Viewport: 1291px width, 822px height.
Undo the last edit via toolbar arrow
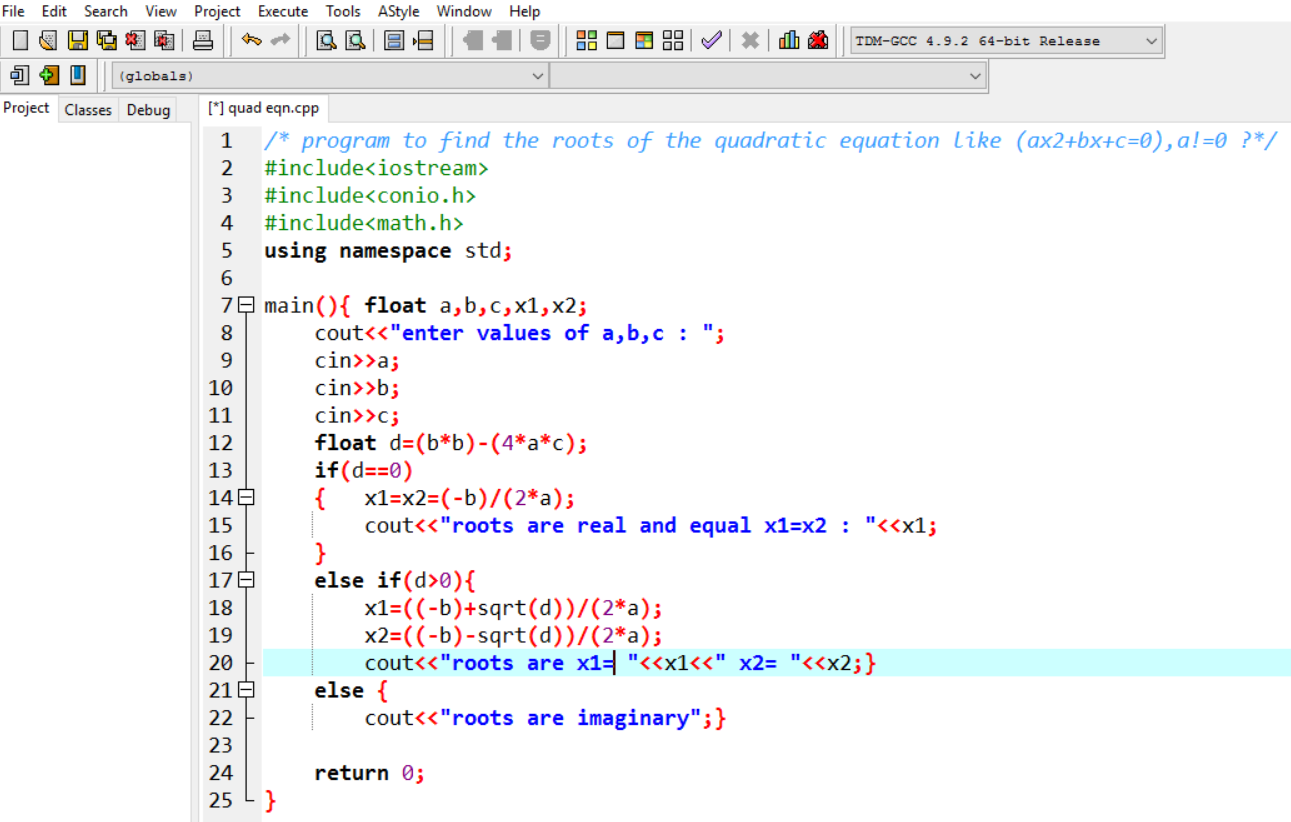251,41
